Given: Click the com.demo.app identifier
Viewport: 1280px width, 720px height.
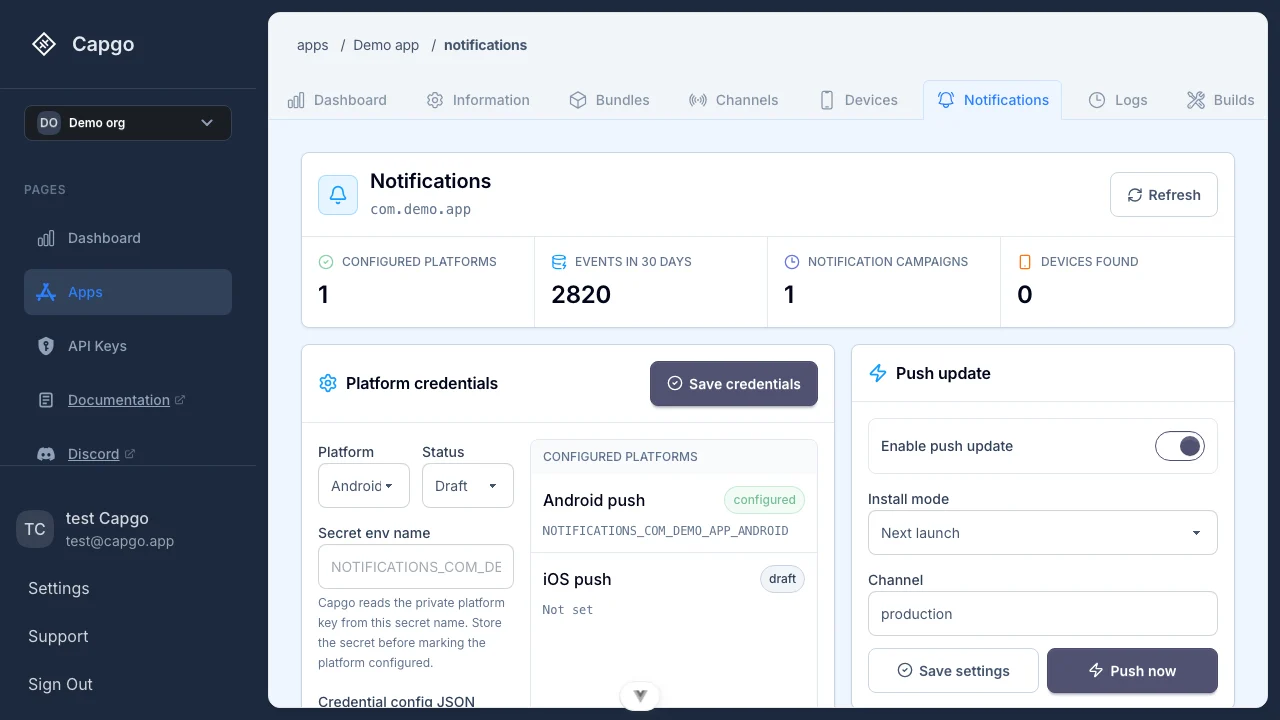Looking at the screenshot, I should [420, 210].
